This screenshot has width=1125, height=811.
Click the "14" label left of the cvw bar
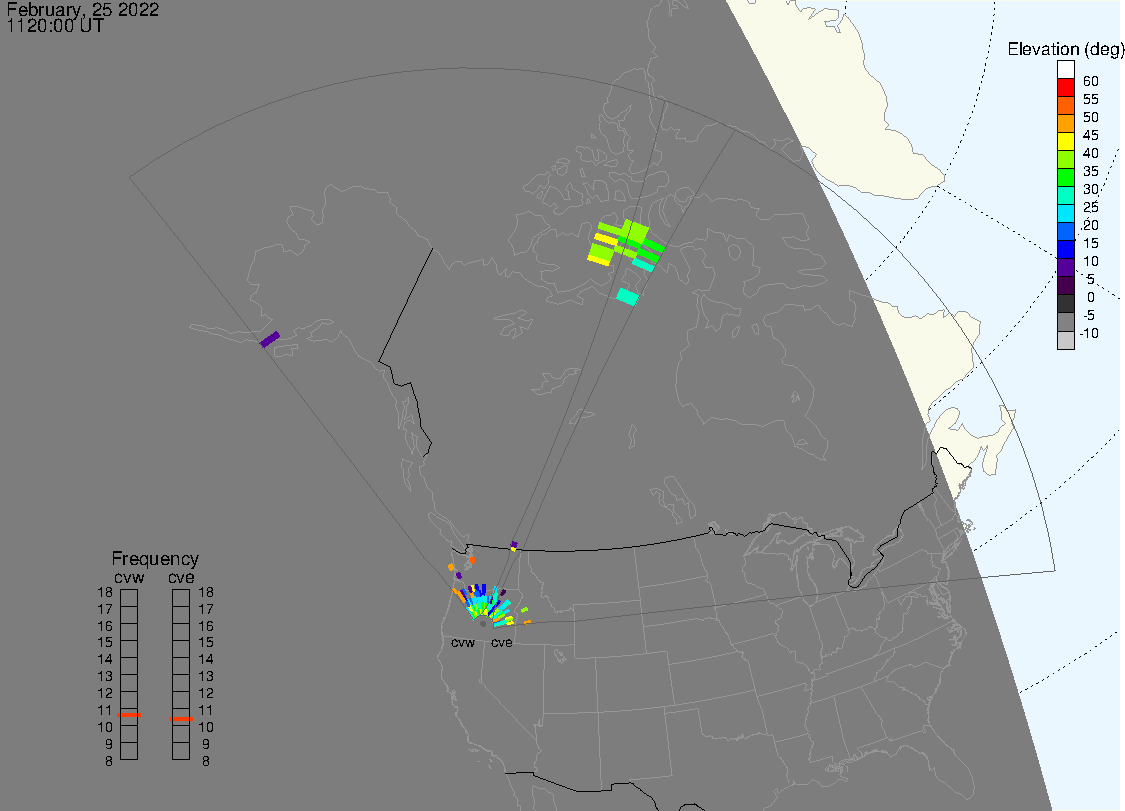click(x=105, y=659)
